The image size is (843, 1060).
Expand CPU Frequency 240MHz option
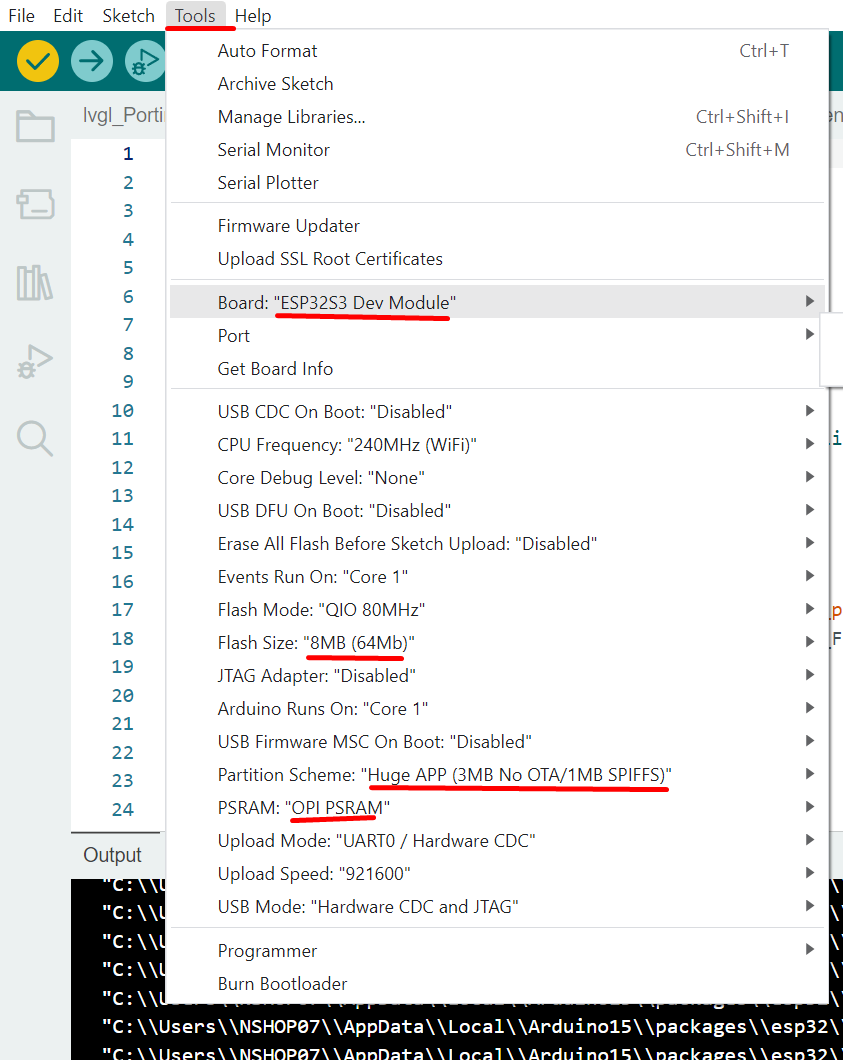point(497,445)
